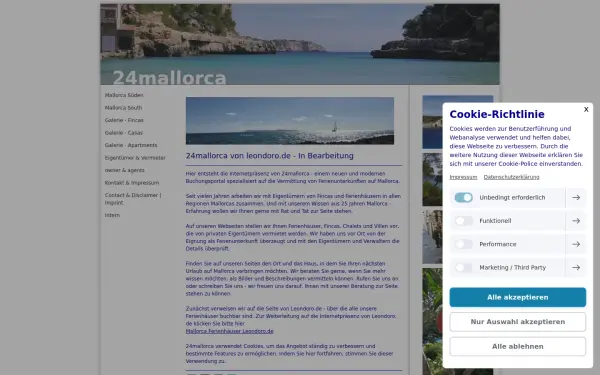Open Contact & Disclaimer | Imprint page
This screenshot has height=375, width=600.
133,199
